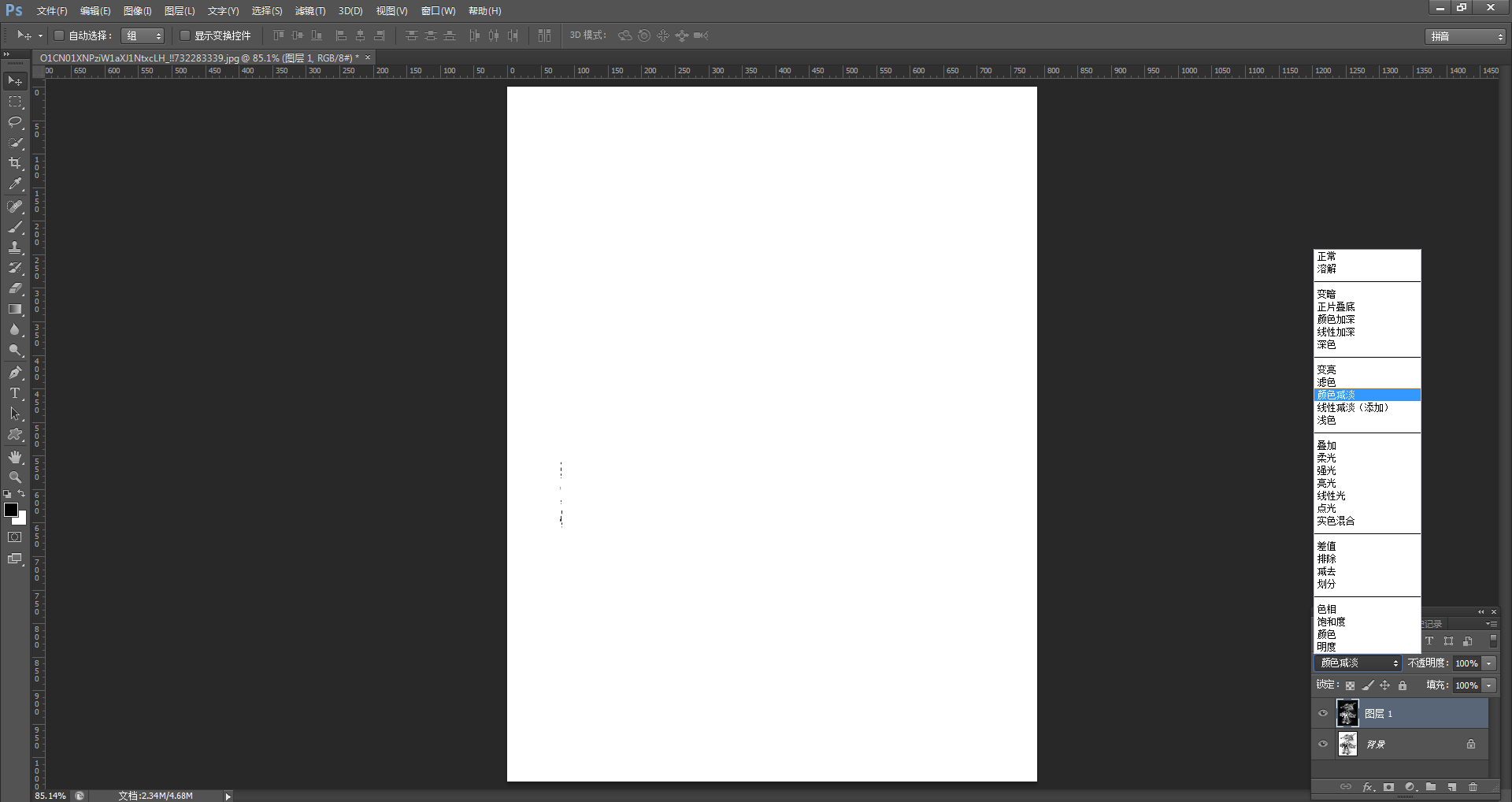Hide 图层 1 layer visibility eye
Viewport: 1512px width, 802px height.
point(1323,714)
